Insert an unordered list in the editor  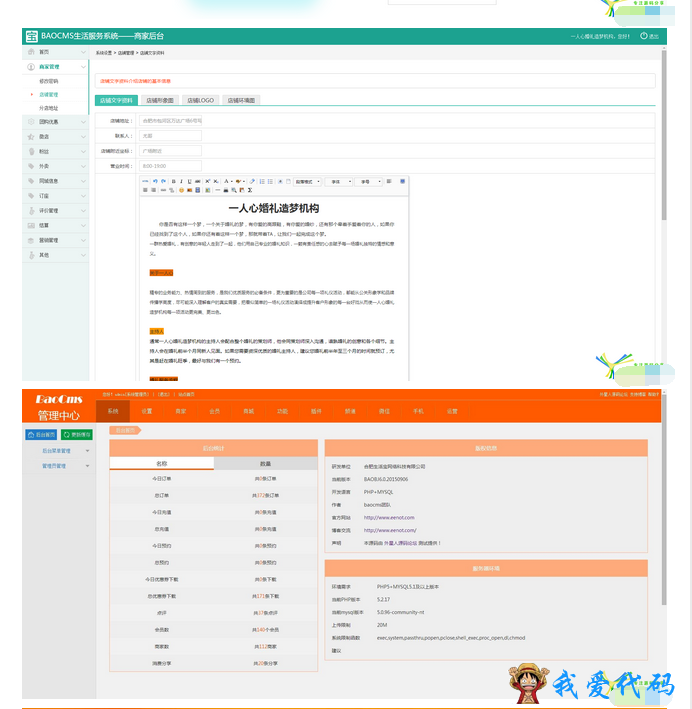(x=270, y=181)
